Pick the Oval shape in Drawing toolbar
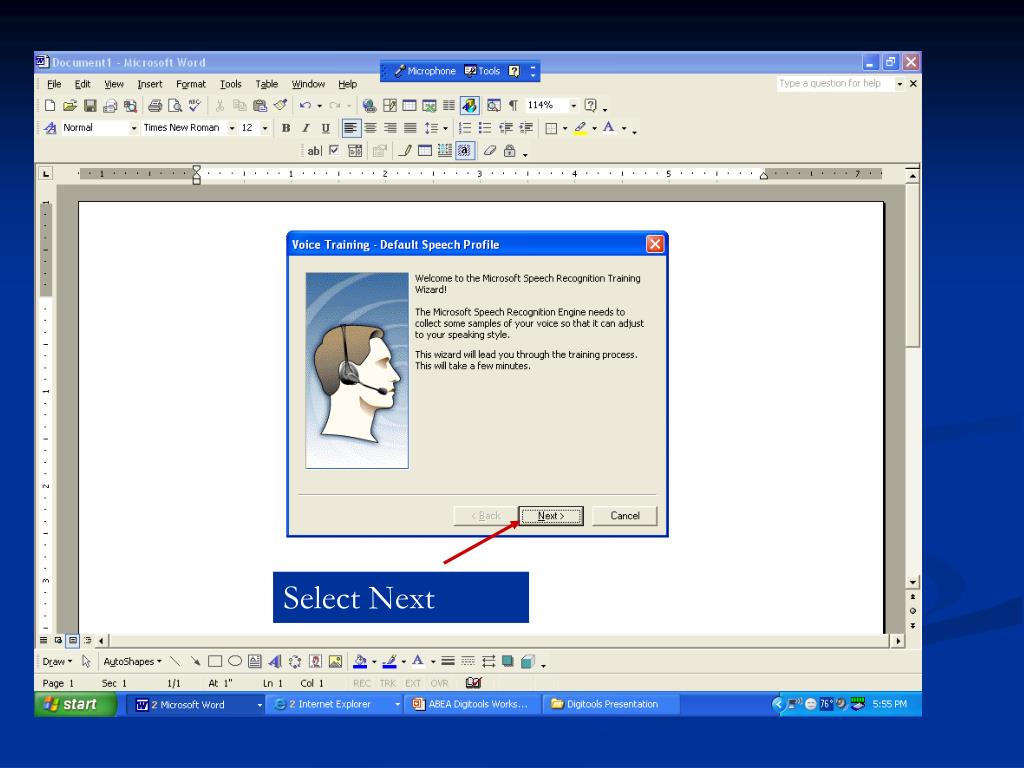1024x768 pixels. point(235,662)
